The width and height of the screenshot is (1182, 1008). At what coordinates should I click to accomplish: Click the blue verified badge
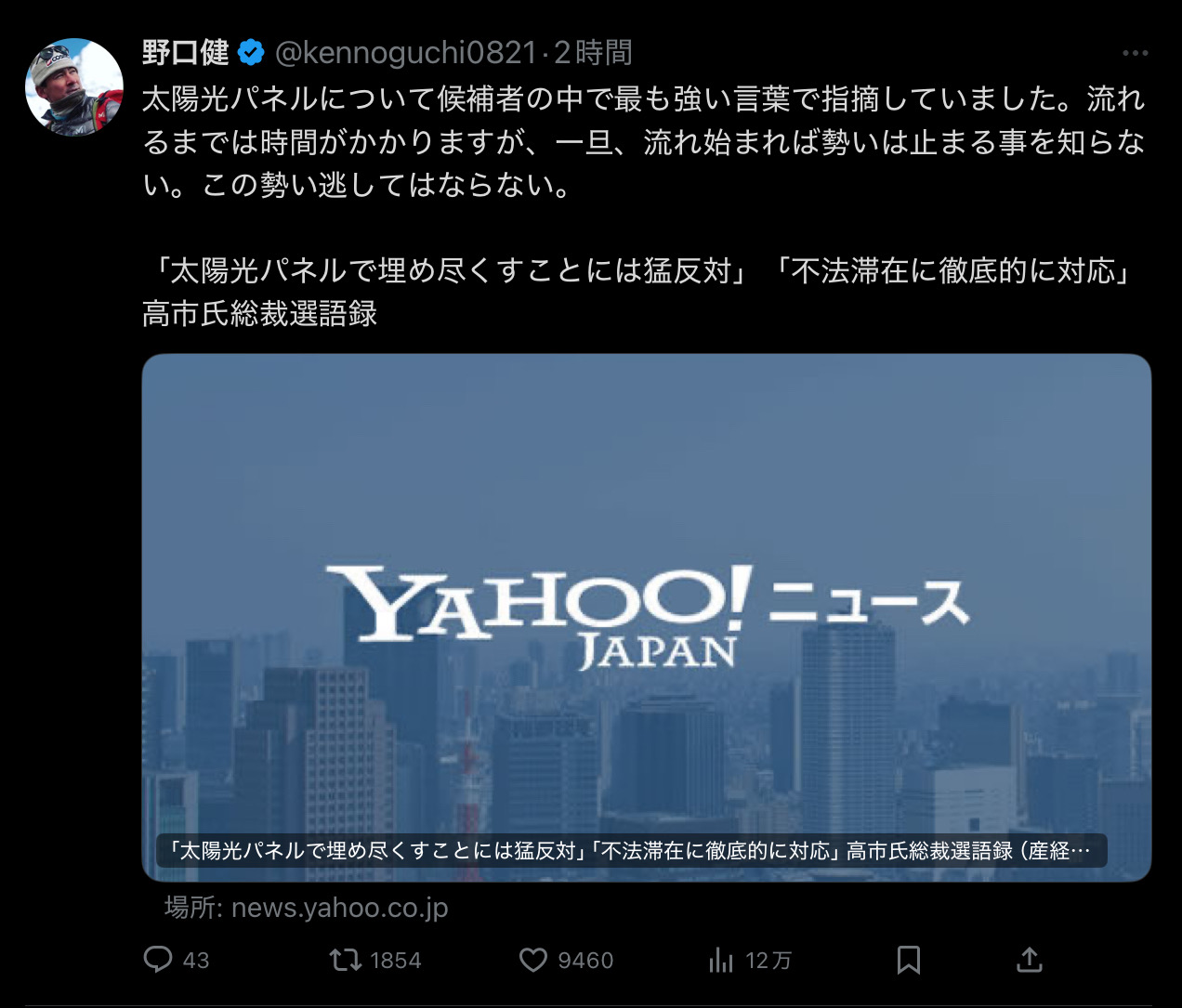251,53
